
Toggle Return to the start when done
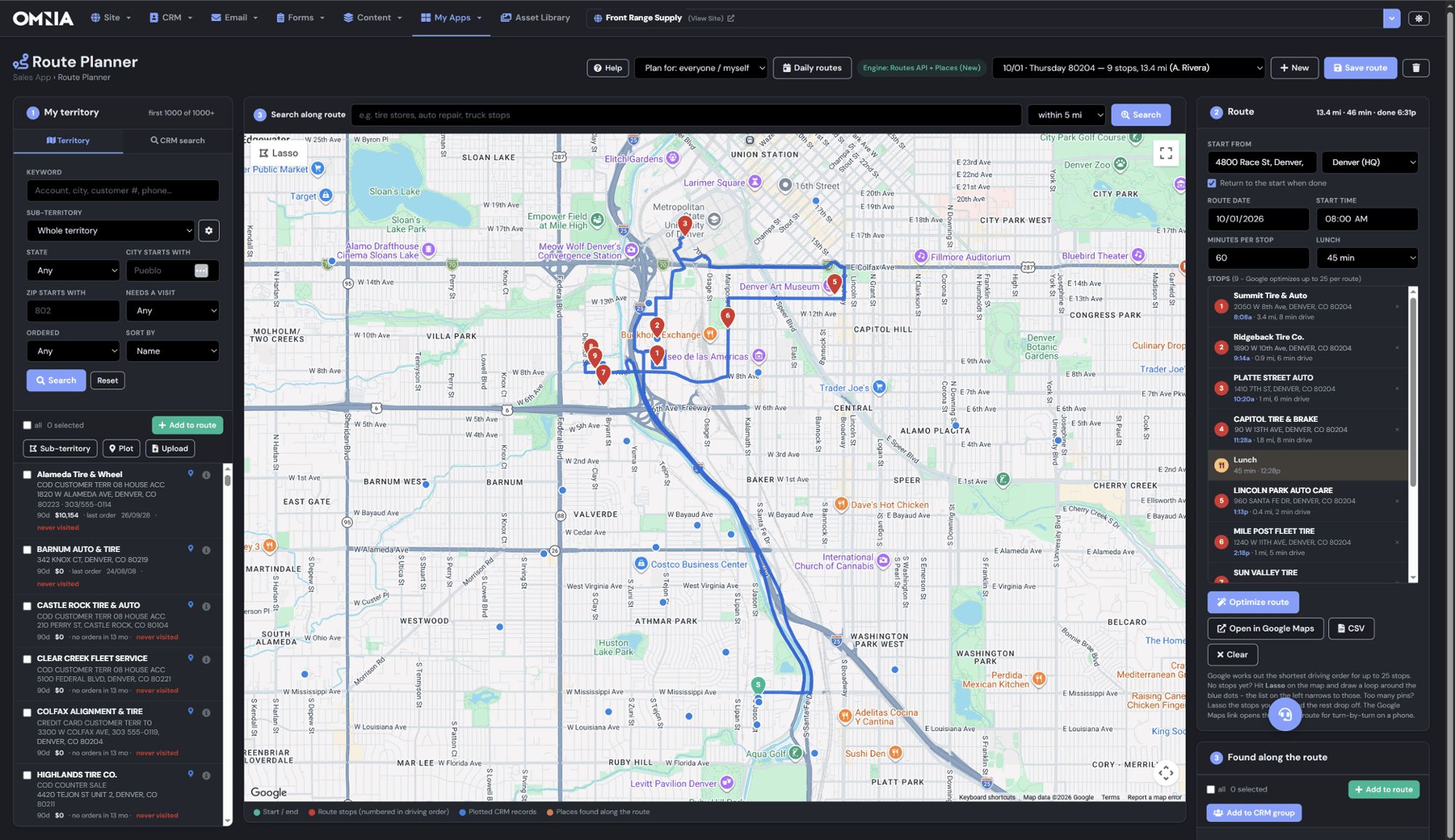[x=1212, y=183]
